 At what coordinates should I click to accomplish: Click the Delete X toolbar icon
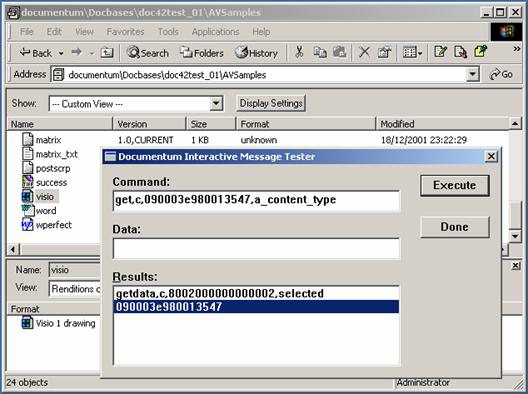364,52
